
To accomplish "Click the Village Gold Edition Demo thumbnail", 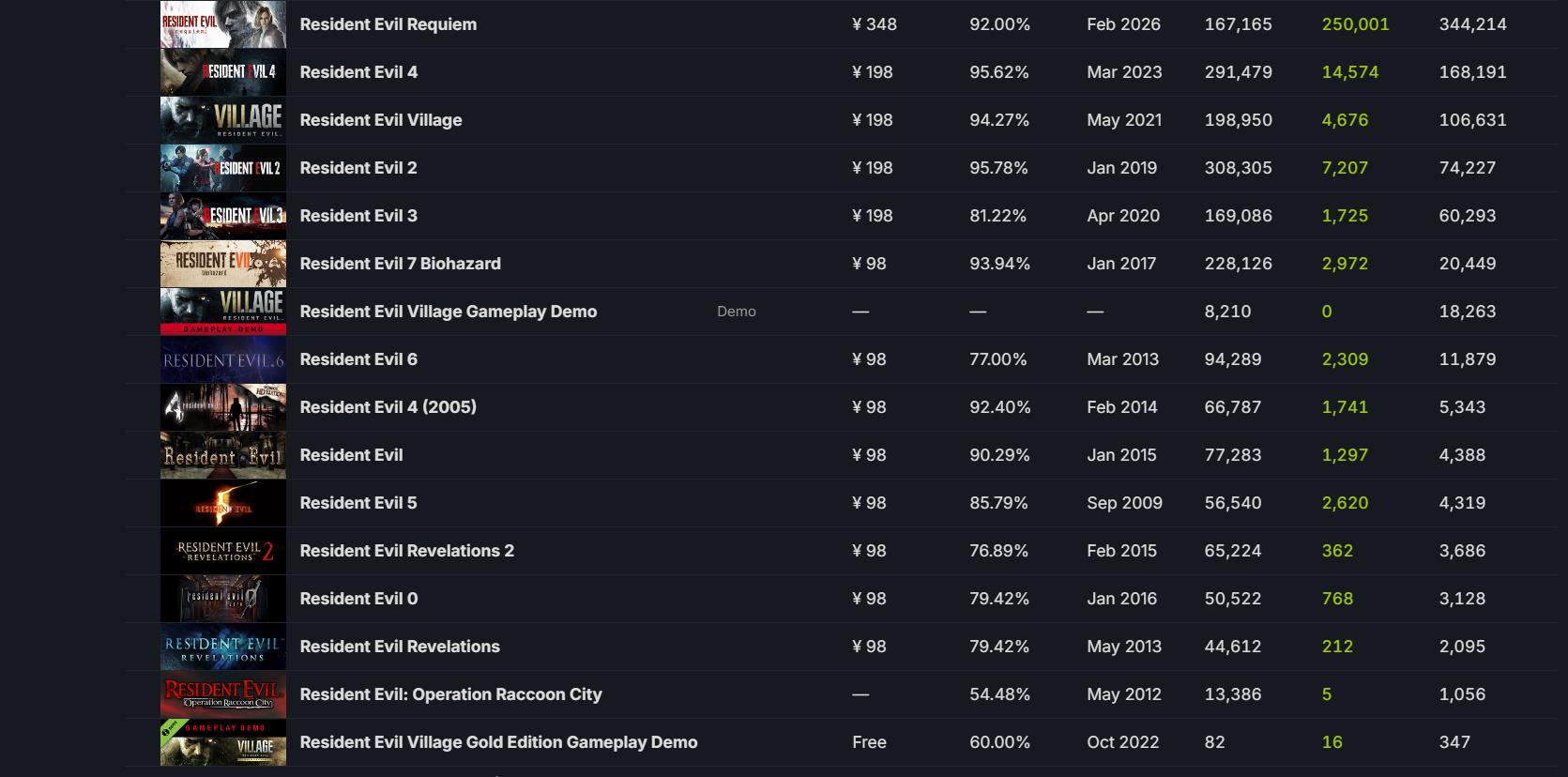I will (223, 742).
